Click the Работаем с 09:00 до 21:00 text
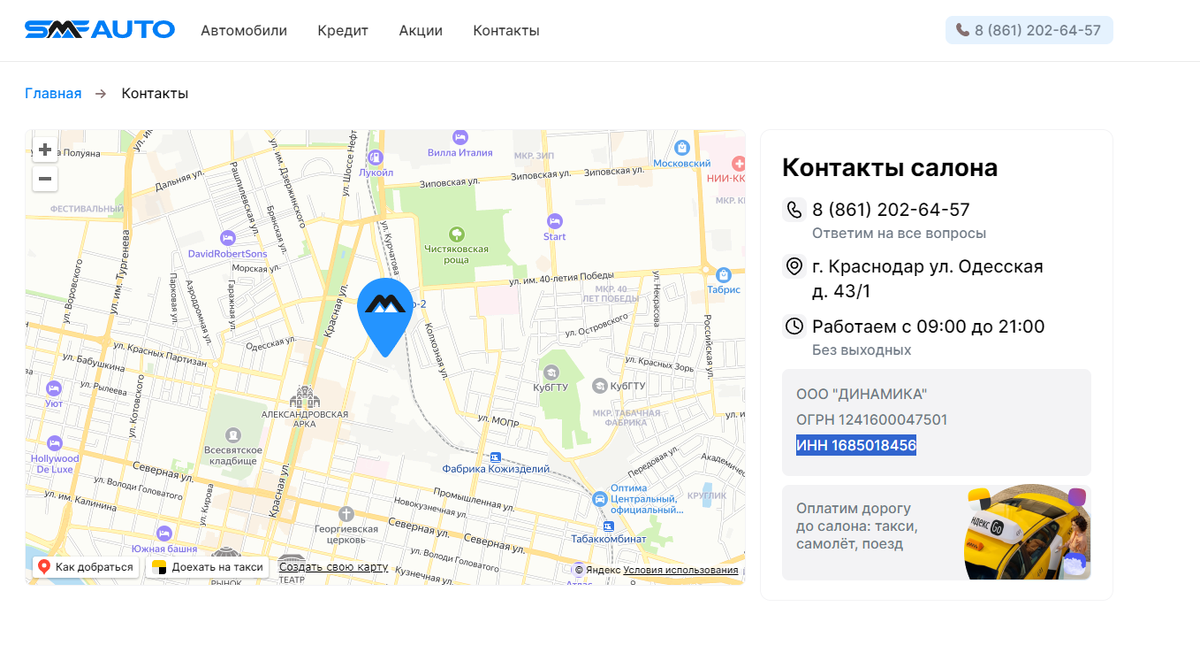Screen dimensions: 1200x645 (928, 326)
